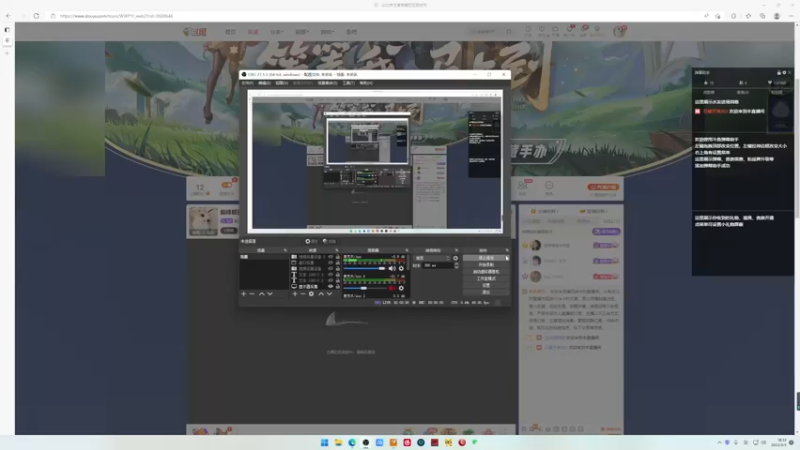Click the OBS preview canvas
This screenshot has width=800, height=450.
pos(375,162)
